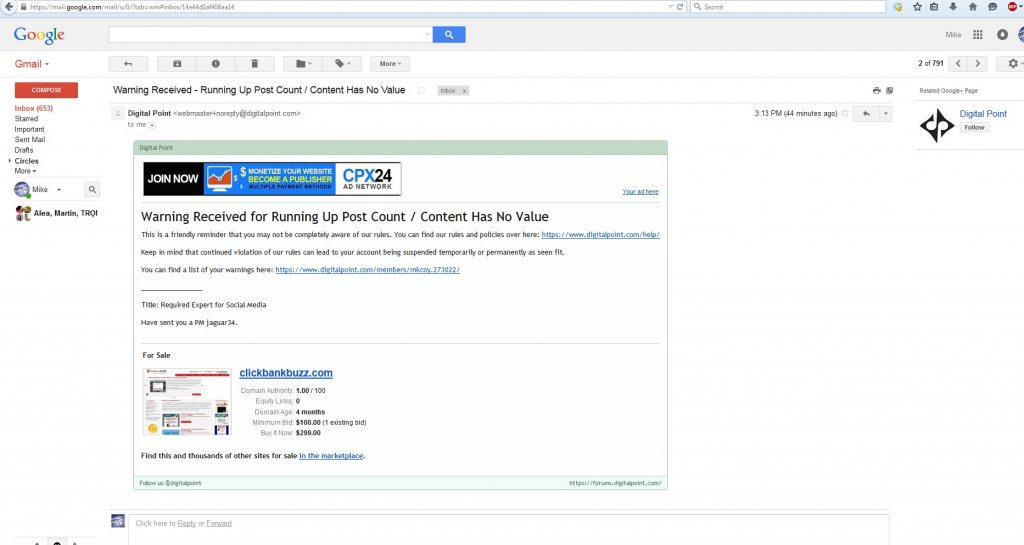Click the CPX24 Join Now banner ad
The width and height of the screenshot is (1024, 545).
click(x=272, y=178)
